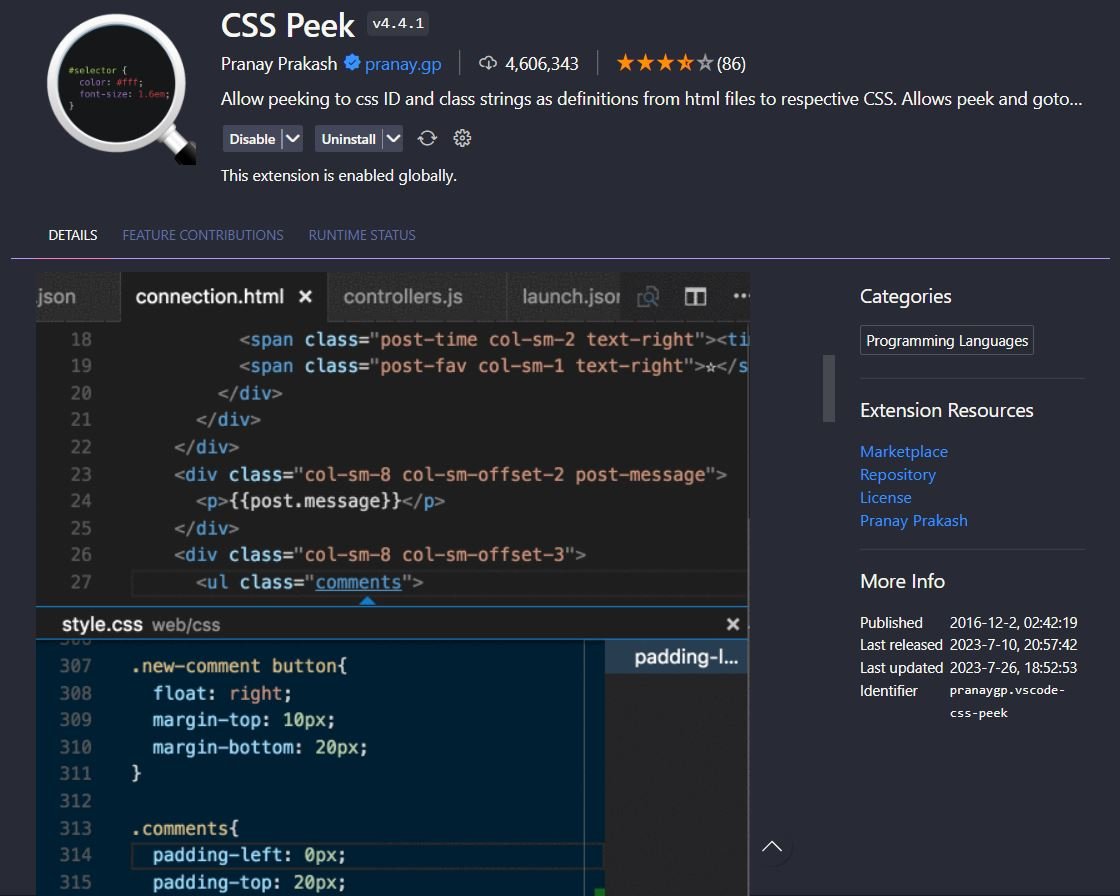
Task: Click the find-in-file icon beside launch.json tab
Action: tap(648, 297)
